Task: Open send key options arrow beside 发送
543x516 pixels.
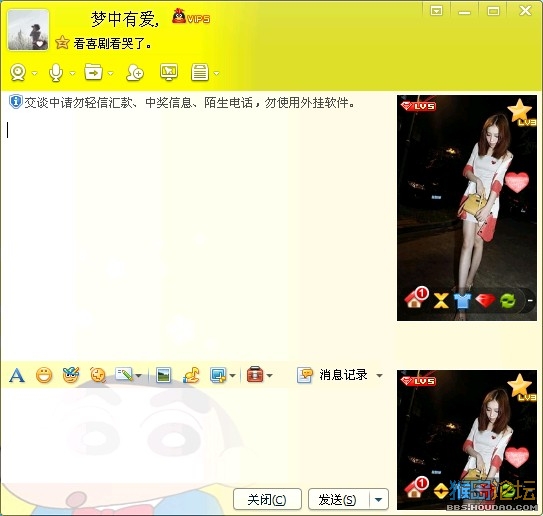Action: click(x=379, y=499)
